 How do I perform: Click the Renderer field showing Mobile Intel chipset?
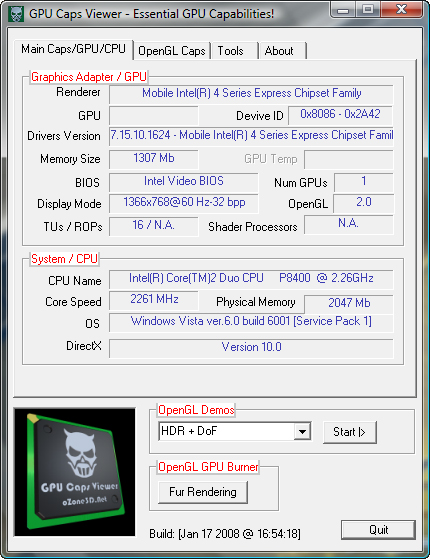point(251,94)
